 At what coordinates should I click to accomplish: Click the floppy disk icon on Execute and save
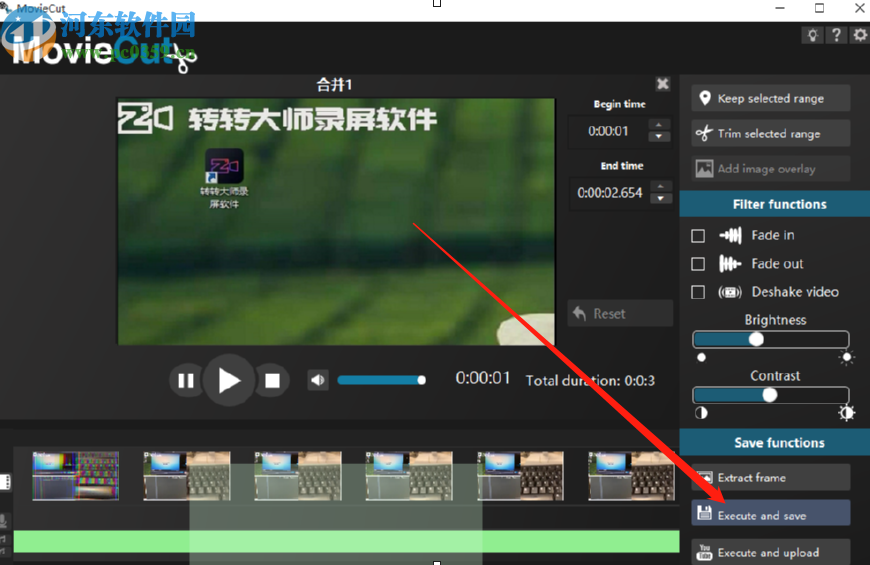704,513
